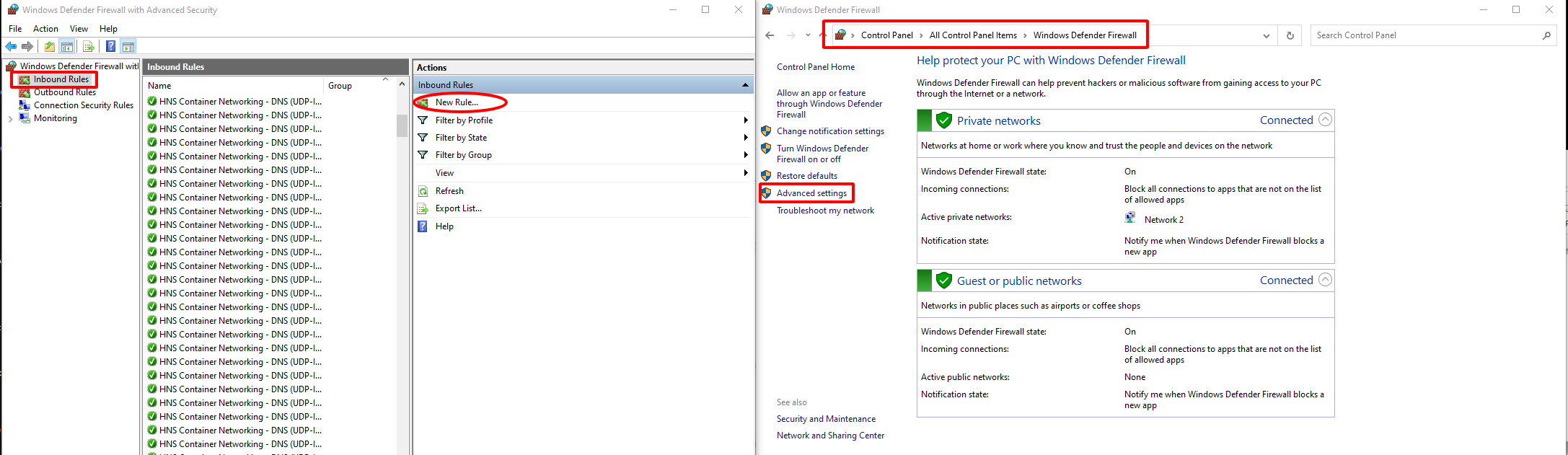Click the gray Forward arrow in Advanced Security toolbar
This screenshot has width=1568, height=455.
(27, 47)
